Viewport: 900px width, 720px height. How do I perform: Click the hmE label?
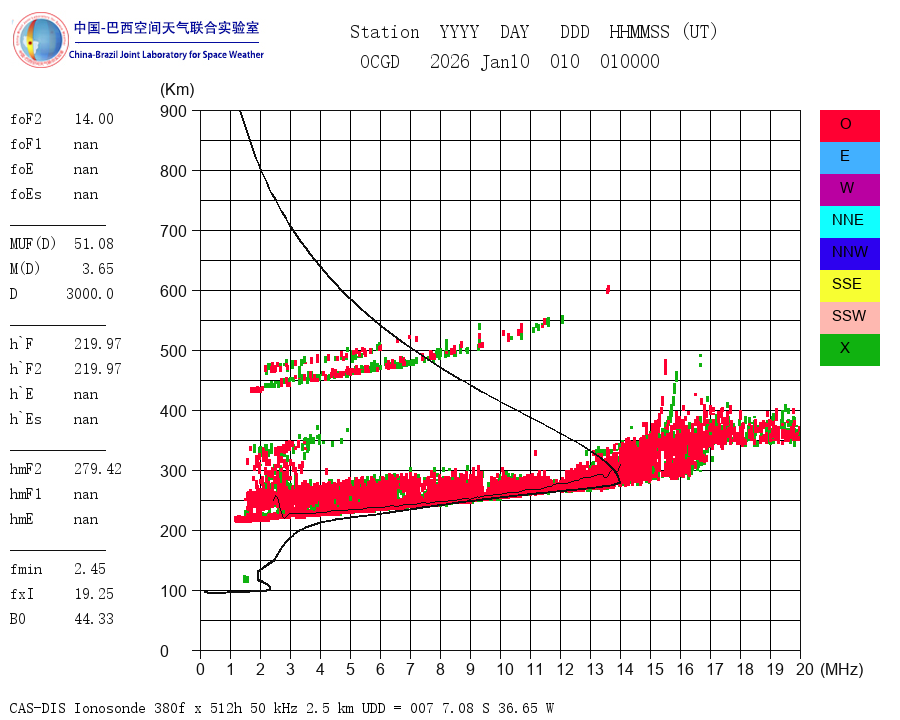point(22,519)
